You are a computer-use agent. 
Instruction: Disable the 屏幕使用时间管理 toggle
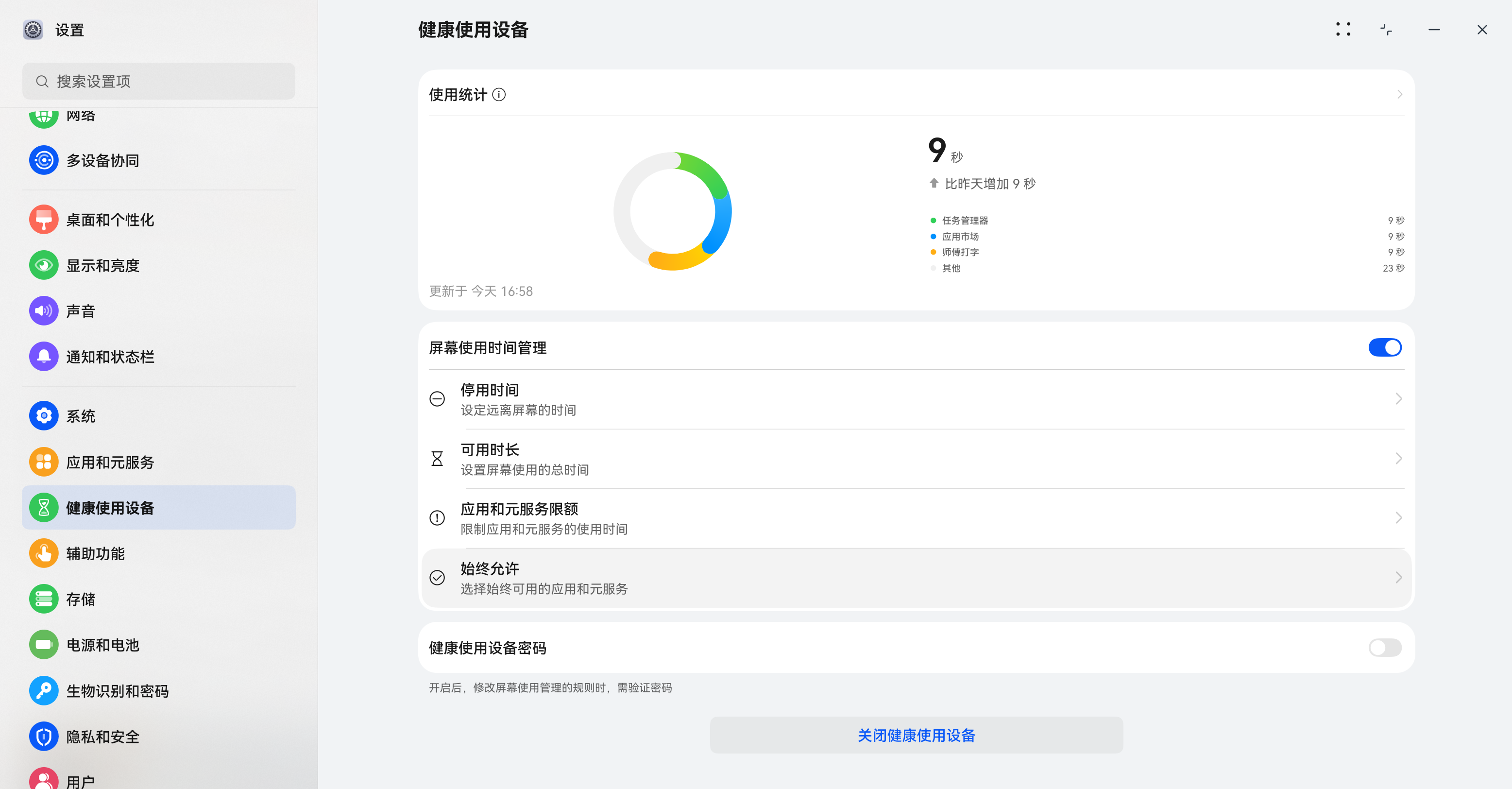tap(1385, 347)
